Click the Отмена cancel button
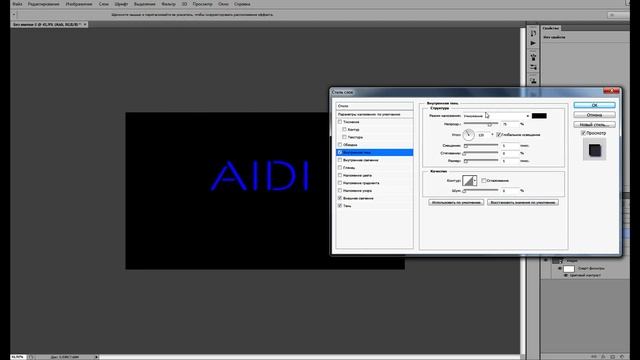The image size is (640, 360). coord(594,115)
